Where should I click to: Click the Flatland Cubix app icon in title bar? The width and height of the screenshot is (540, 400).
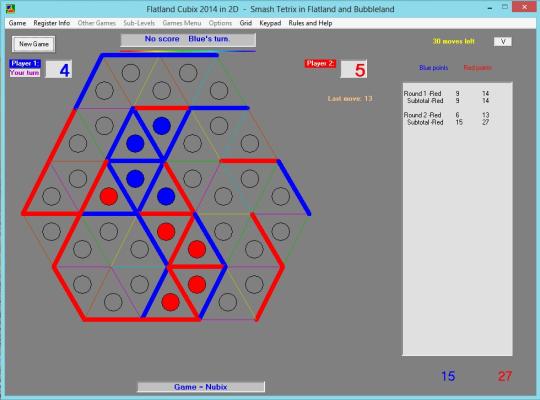(10, 9)
